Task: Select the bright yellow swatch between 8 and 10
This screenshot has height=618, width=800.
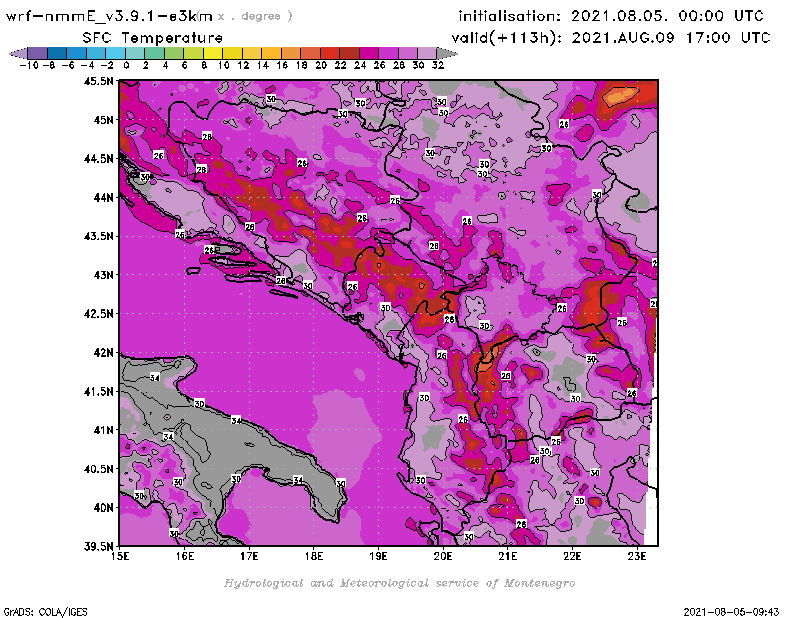Action: point(213,53)
